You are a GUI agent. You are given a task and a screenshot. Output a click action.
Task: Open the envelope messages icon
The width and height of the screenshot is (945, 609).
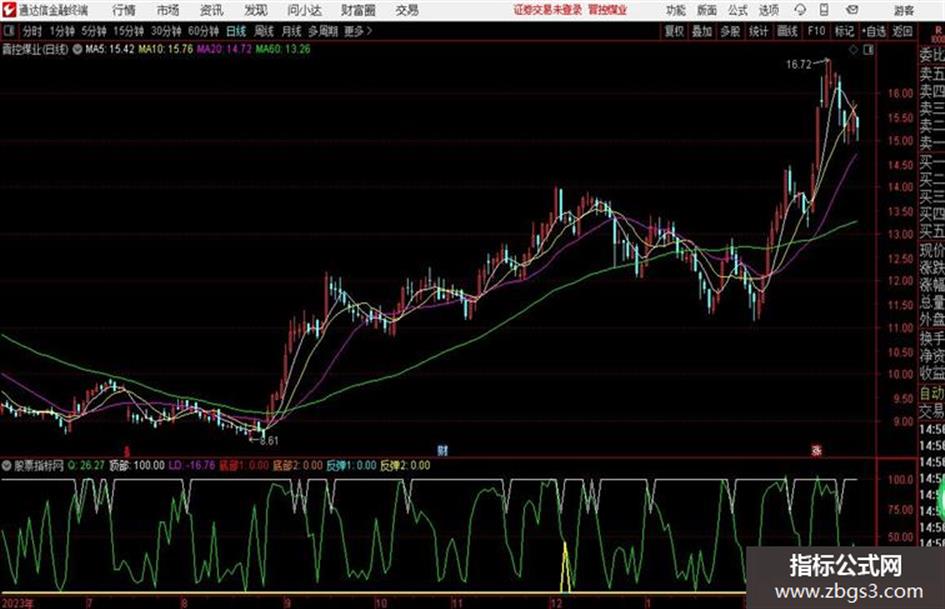point(852,10)
